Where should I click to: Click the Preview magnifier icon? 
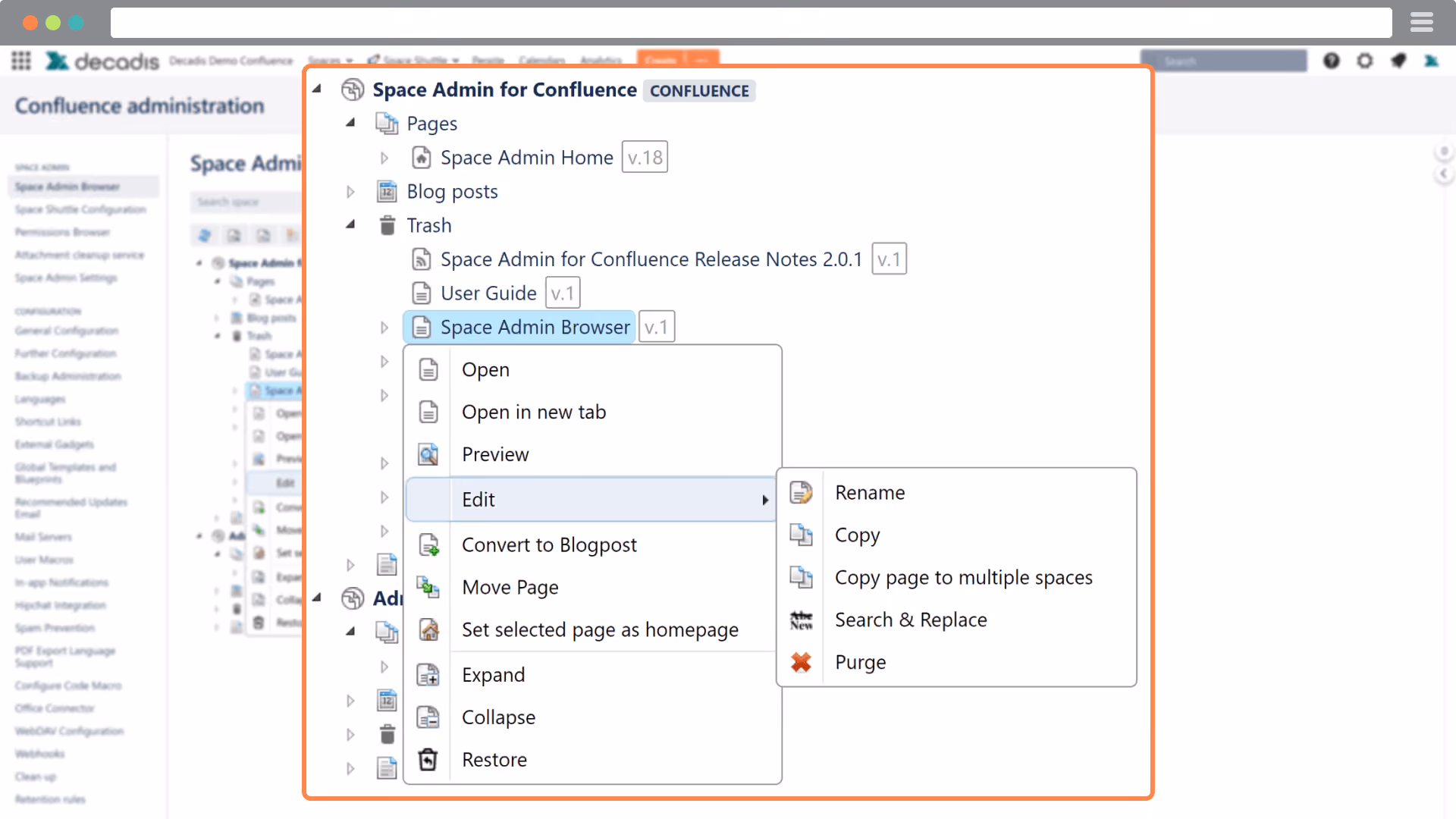(x=428, y=454)
